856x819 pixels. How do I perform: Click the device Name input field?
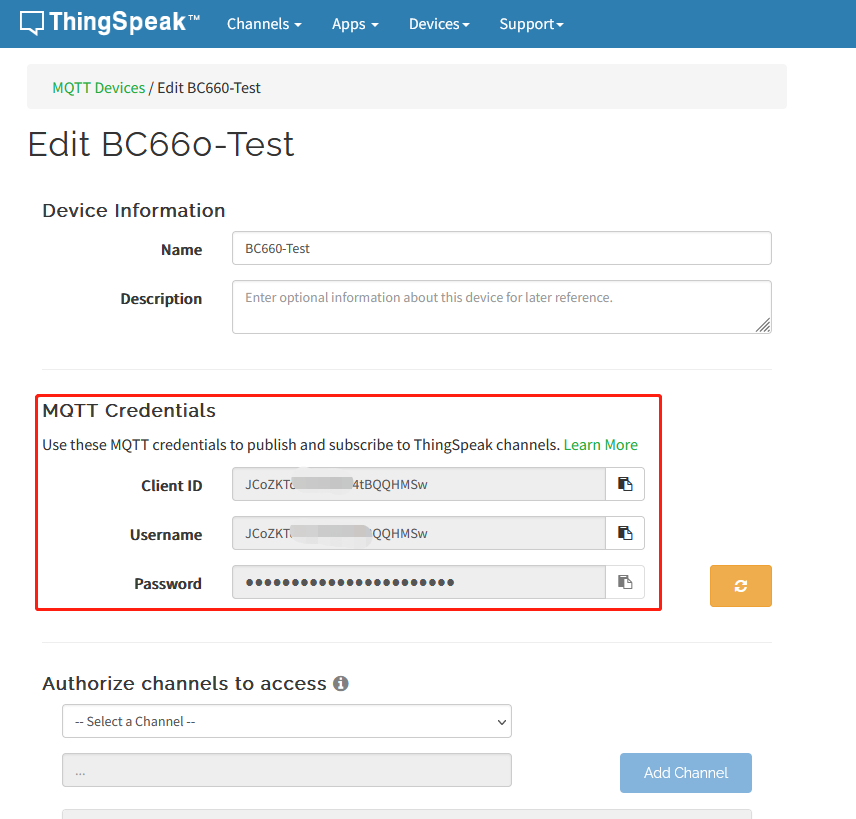tap(502, 248)
